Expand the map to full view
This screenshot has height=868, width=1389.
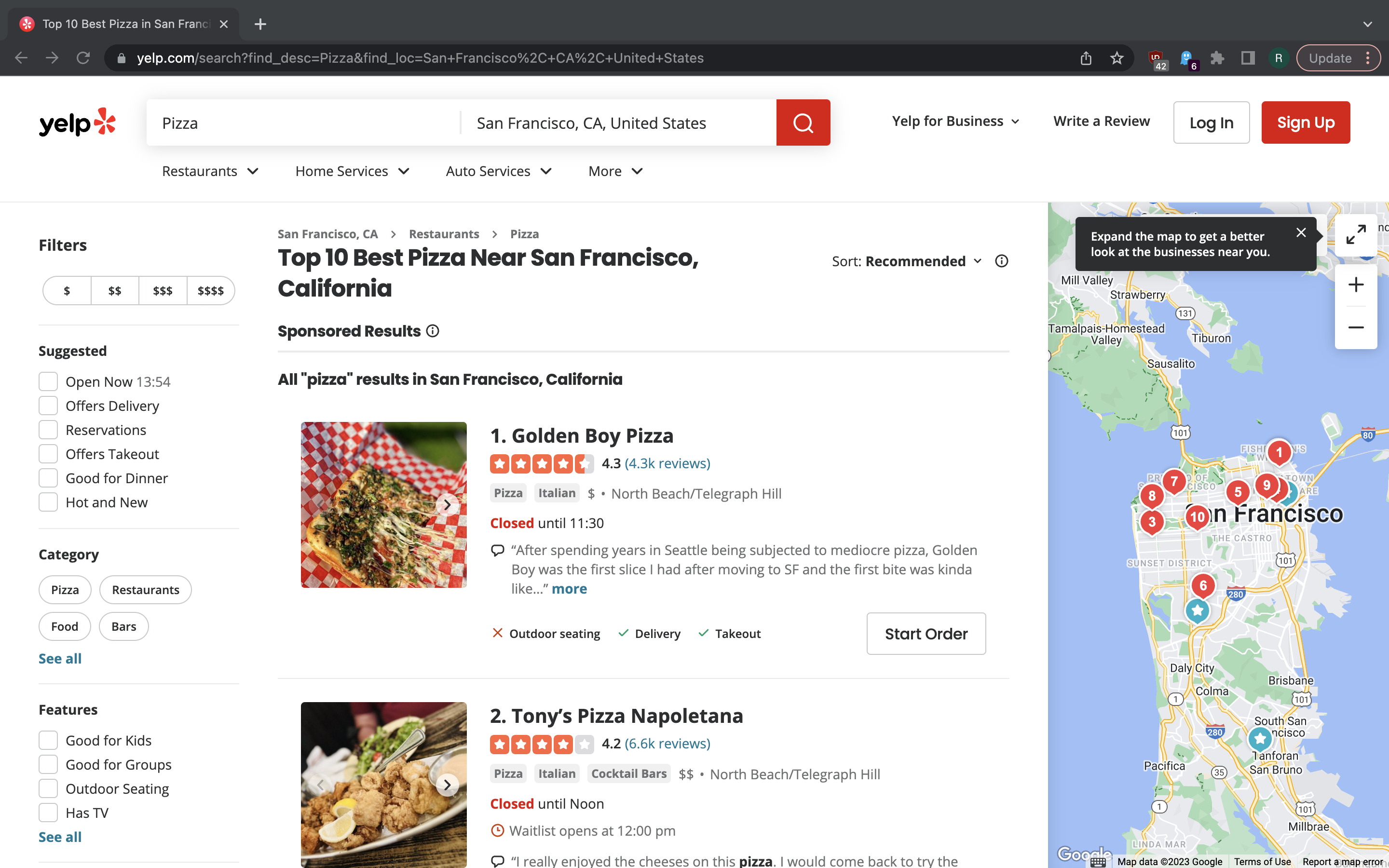coord(1356,235)
